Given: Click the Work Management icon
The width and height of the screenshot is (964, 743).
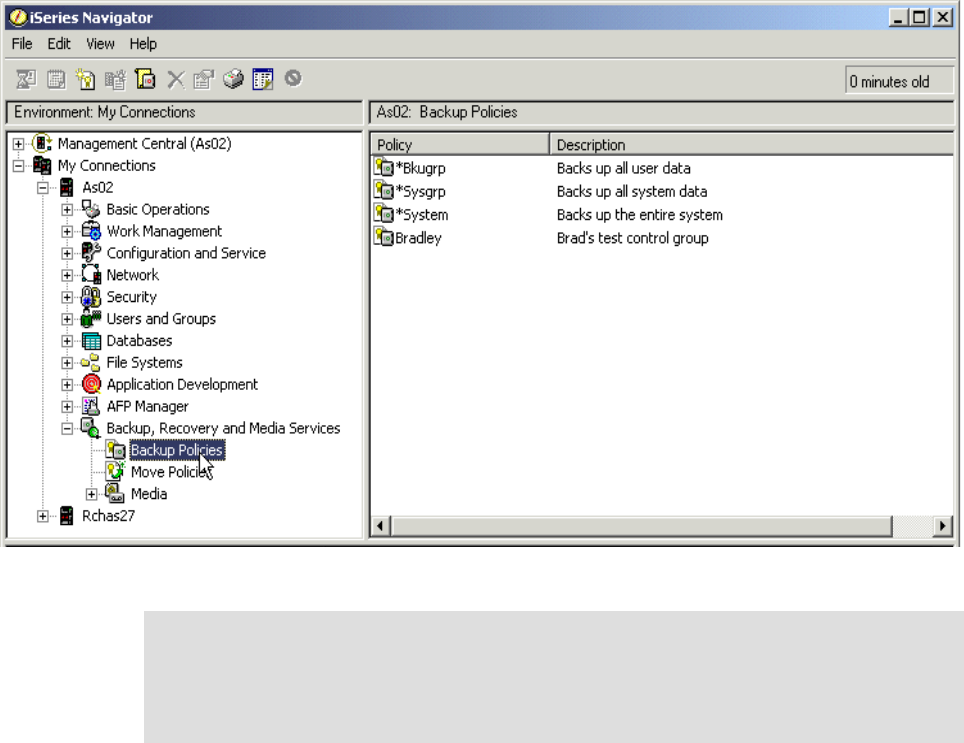Looking at the screenshot, I should [x=91, y=231].
